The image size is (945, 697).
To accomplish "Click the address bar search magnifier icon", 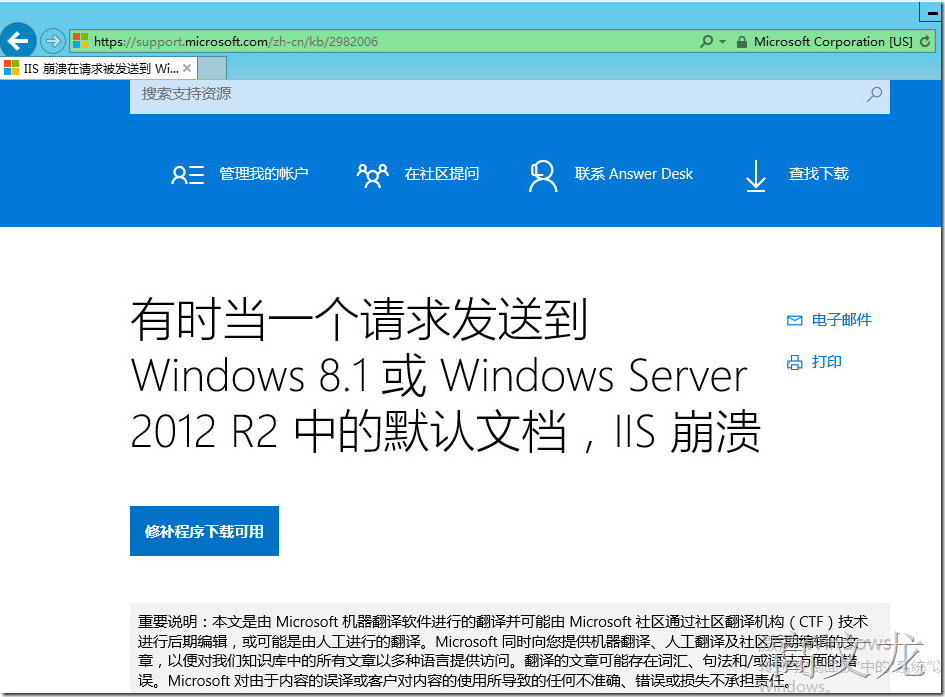I will click(x=706, y=41).
